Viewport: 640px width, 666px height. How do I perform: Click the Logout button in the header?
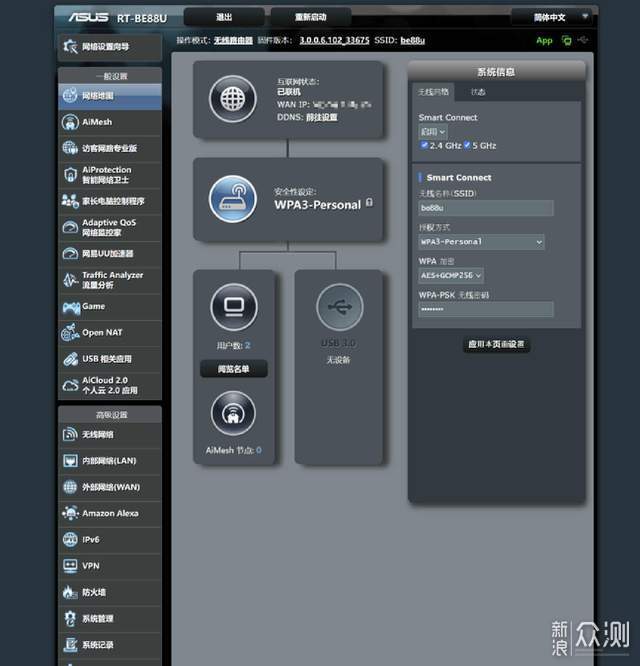coord(224,17)
